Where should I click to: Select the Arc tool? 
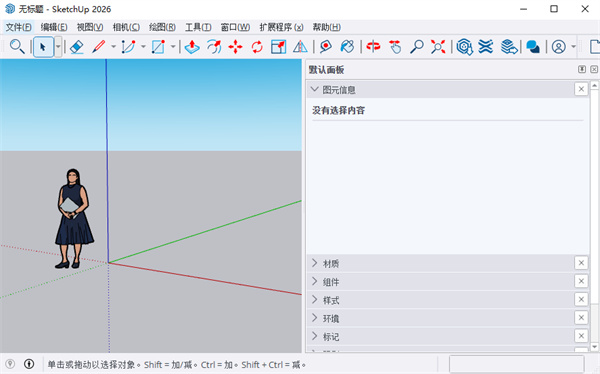pyautogui.click(x=128, y=47)
